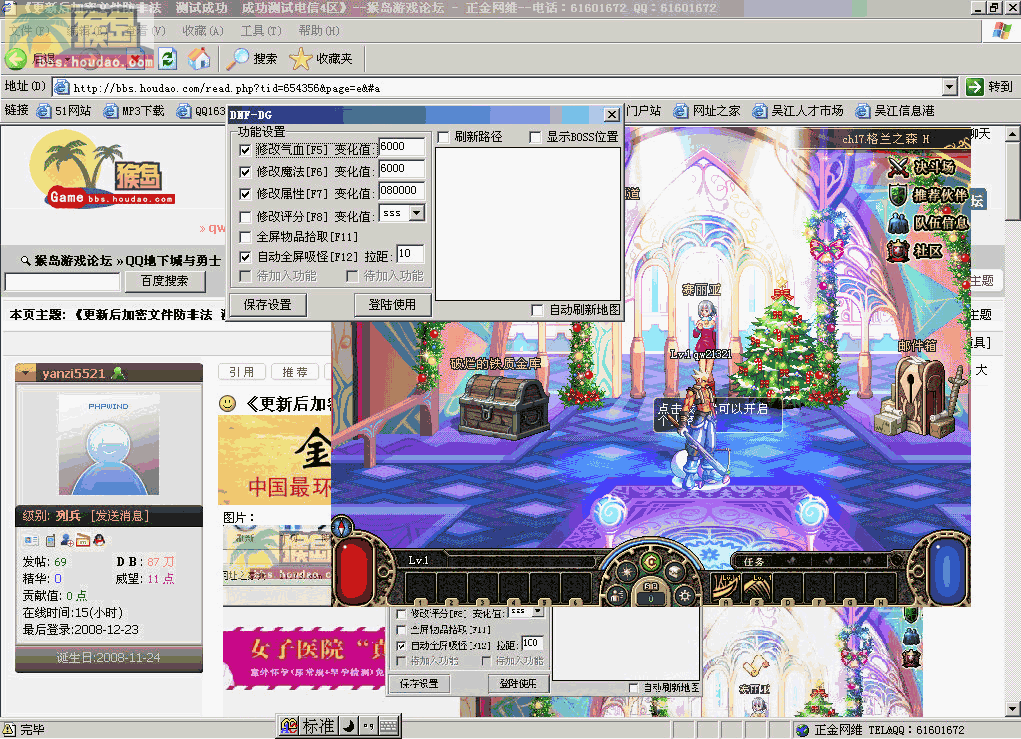The width and height of the screenshot is (1021, 739).
Task: Click the Refresh page icon
Action: 168,59
